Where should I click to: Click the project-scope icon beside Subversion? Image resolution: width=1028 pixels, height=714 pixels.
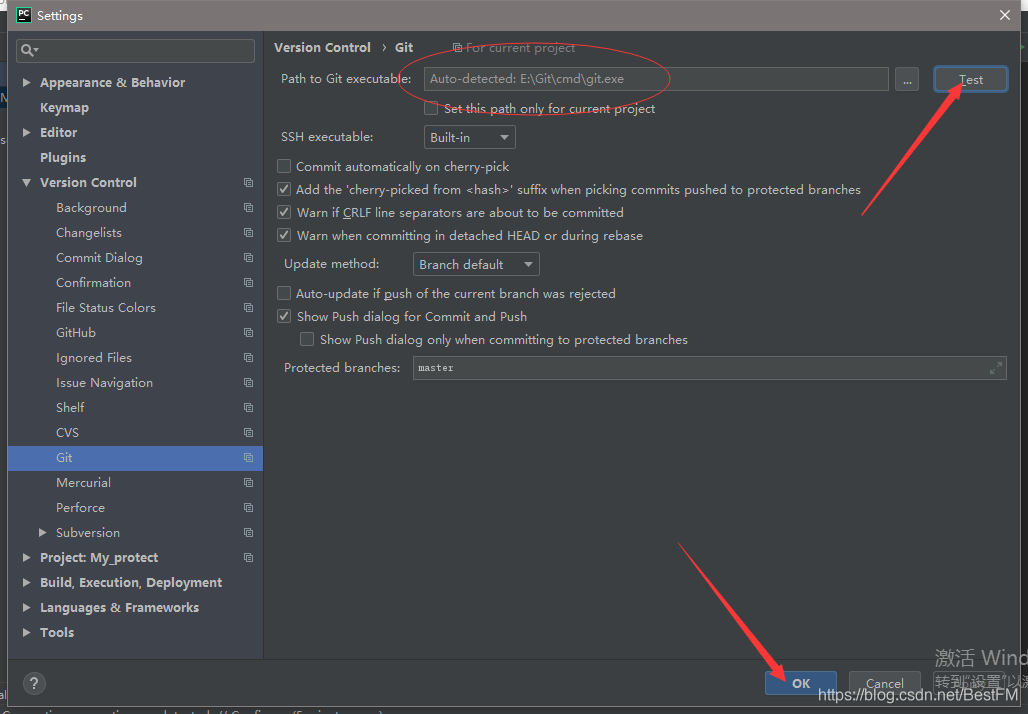(x=248, y=532)
